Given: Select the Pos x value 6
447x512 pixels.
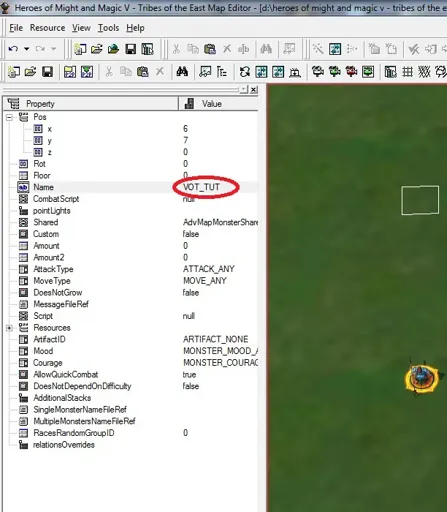Looking at the screenshot, I should pos(186,129).
